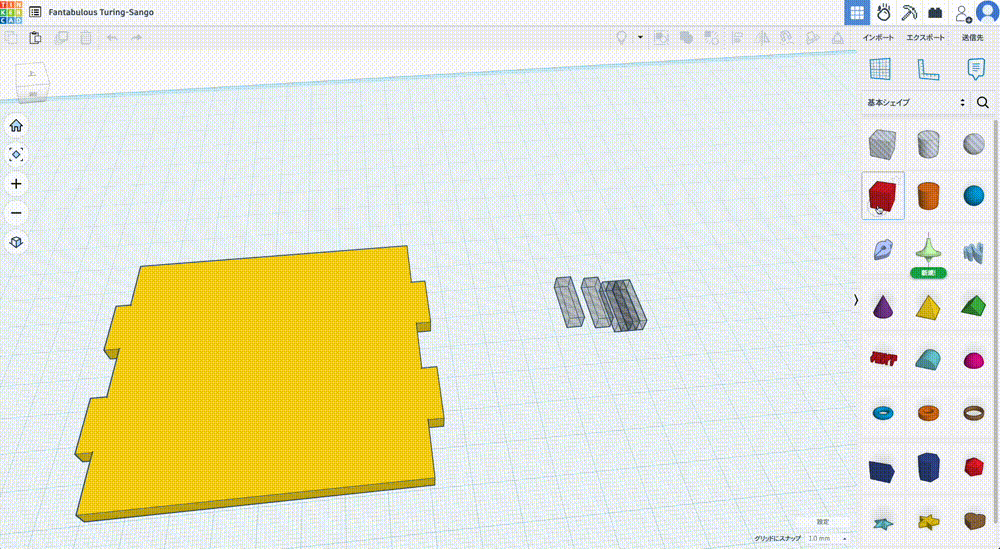Click the Home view icon

[16, 126]
